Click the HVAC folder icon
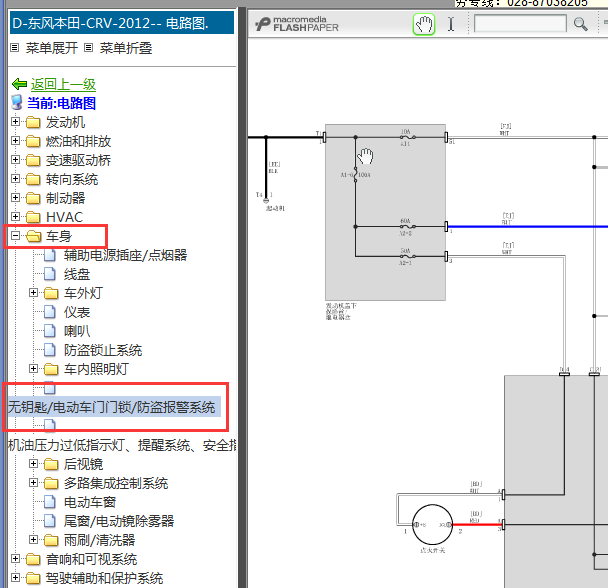The width and height of the screenshot is (608, 588). pos(33,217)
